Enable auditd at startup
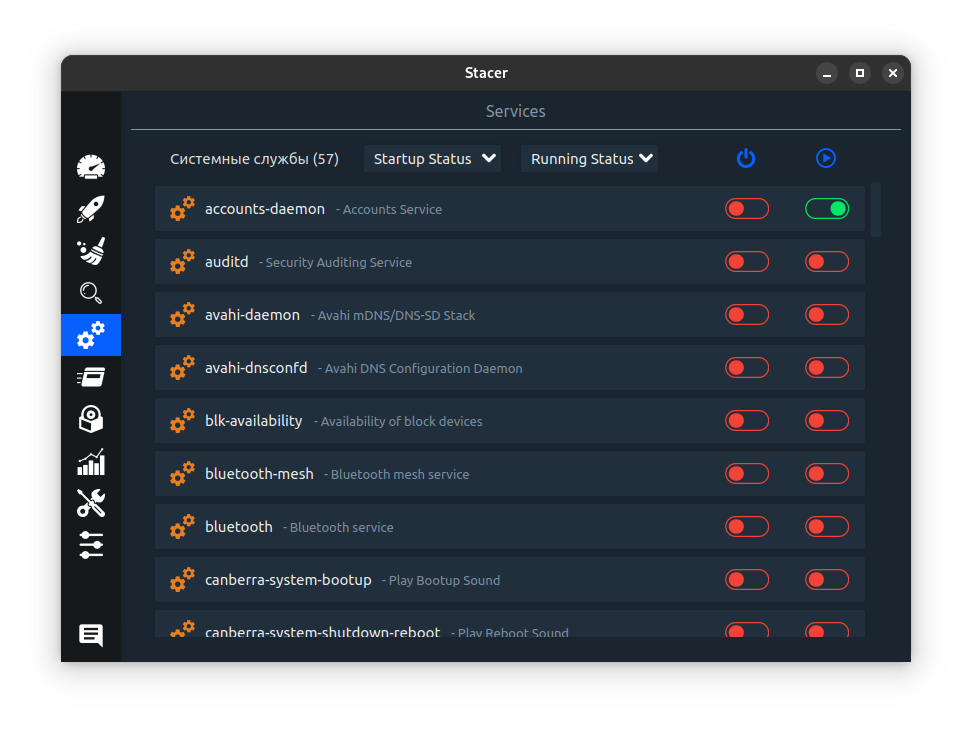The width and height of the screenshot is (972, 729). point(747,262)
